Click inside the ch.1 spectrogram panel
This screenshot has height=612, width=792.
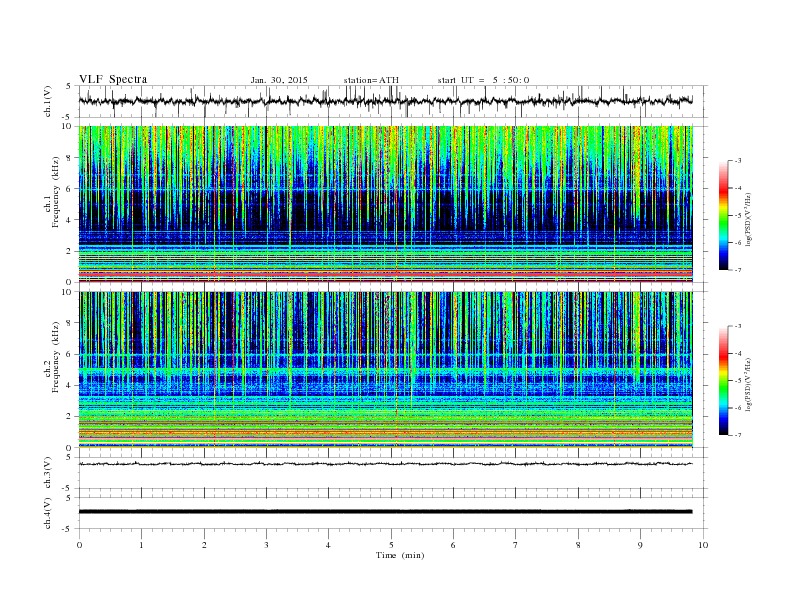385,204
